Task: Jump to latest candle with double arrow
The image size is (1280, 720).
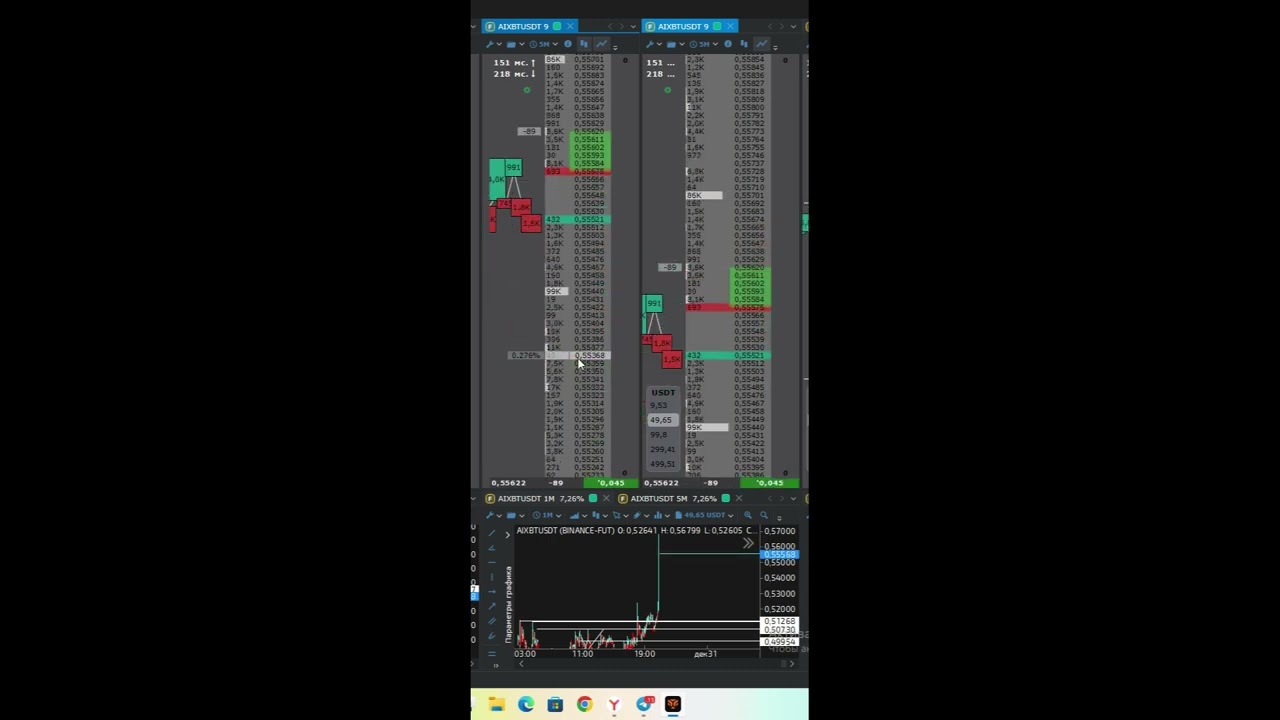Action: tap(748, 543)
